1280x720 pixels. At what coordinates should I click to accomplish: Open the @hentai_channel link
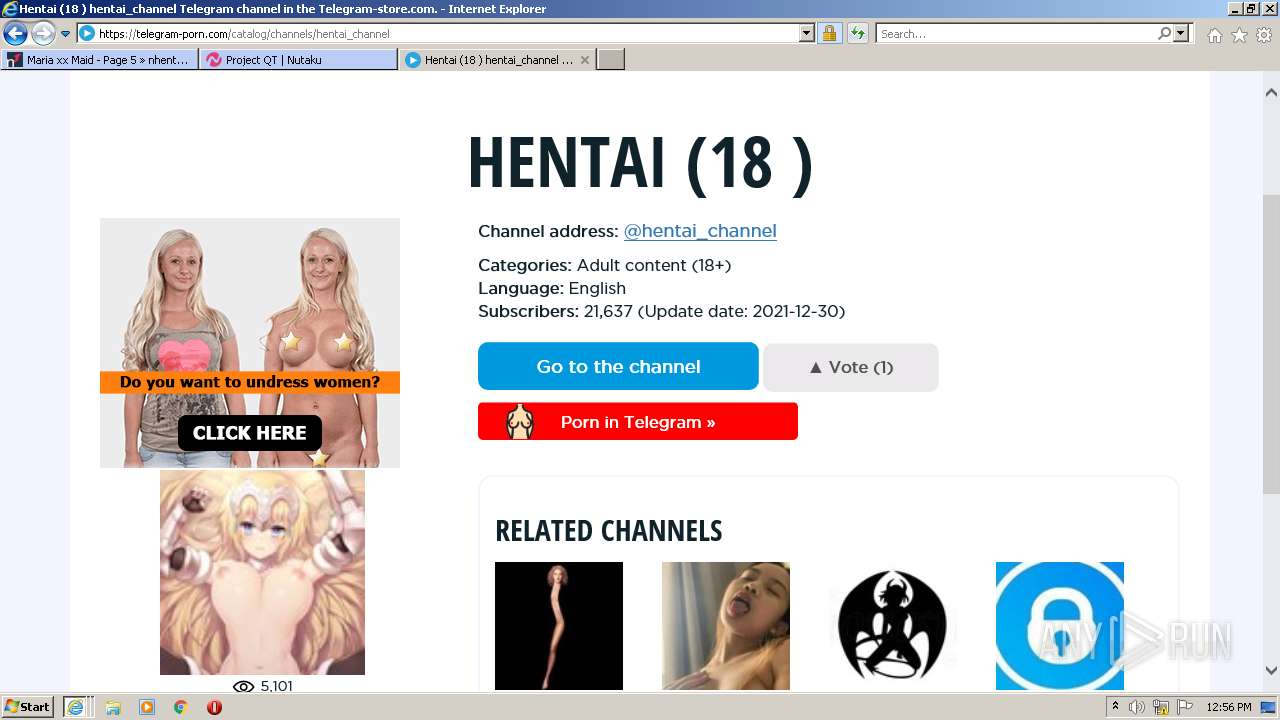point(700,231)
